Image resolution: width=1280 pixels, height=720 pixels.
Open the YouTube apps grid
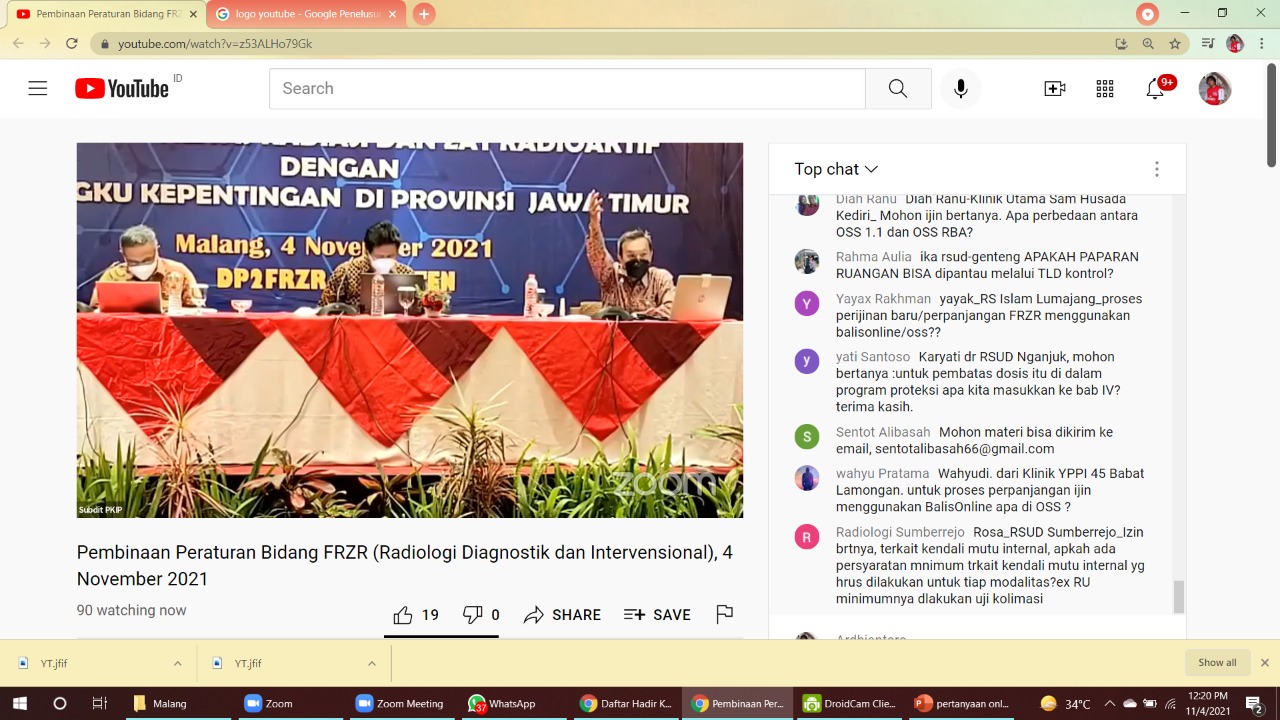(1105, 89)
